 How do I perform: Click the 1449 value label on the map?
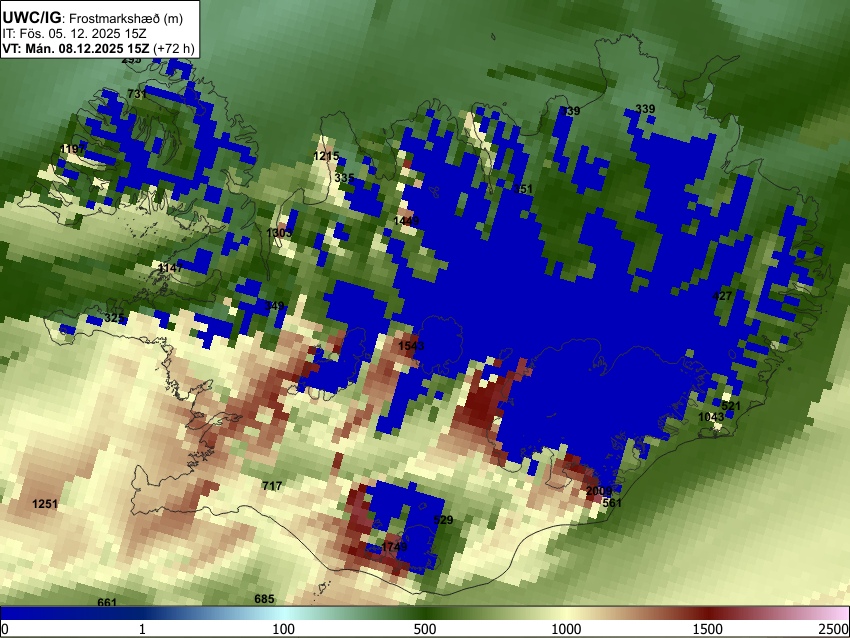[406, 221]
